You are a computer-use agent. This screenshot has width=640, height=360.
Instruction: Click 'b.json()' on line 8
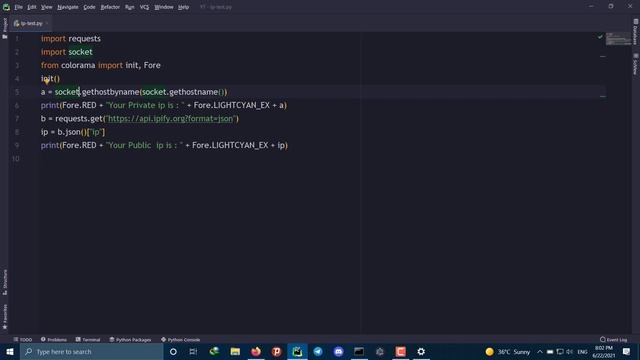click(72, 132)
